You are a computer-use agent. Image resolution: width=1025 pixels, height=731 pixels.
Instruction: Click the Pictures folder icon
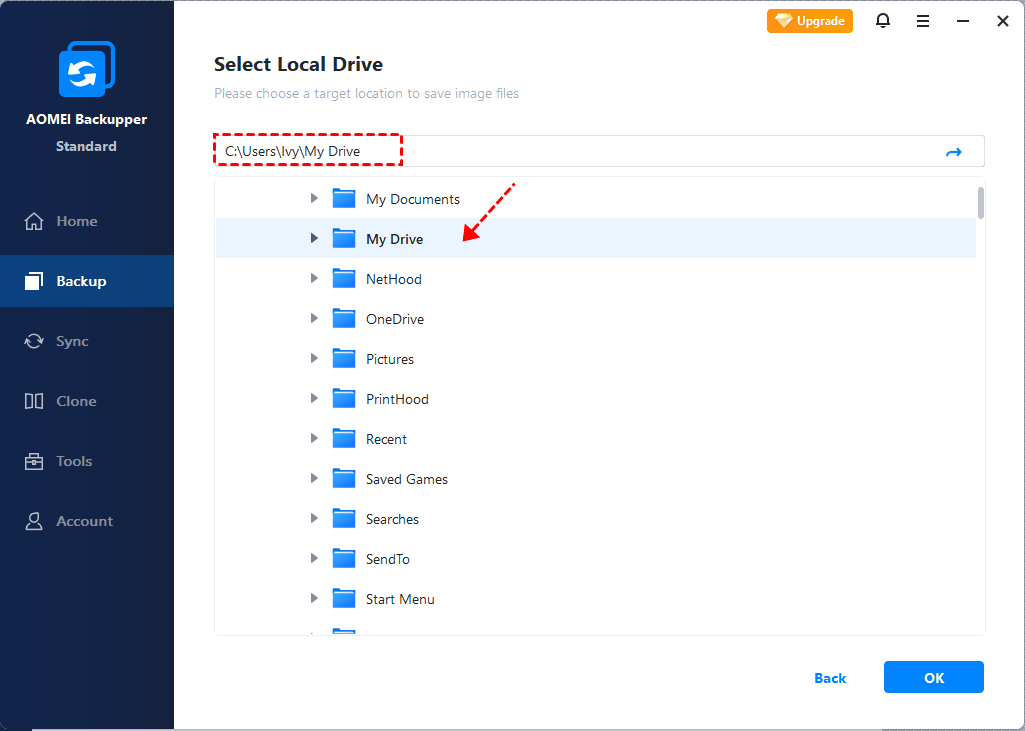344,358
